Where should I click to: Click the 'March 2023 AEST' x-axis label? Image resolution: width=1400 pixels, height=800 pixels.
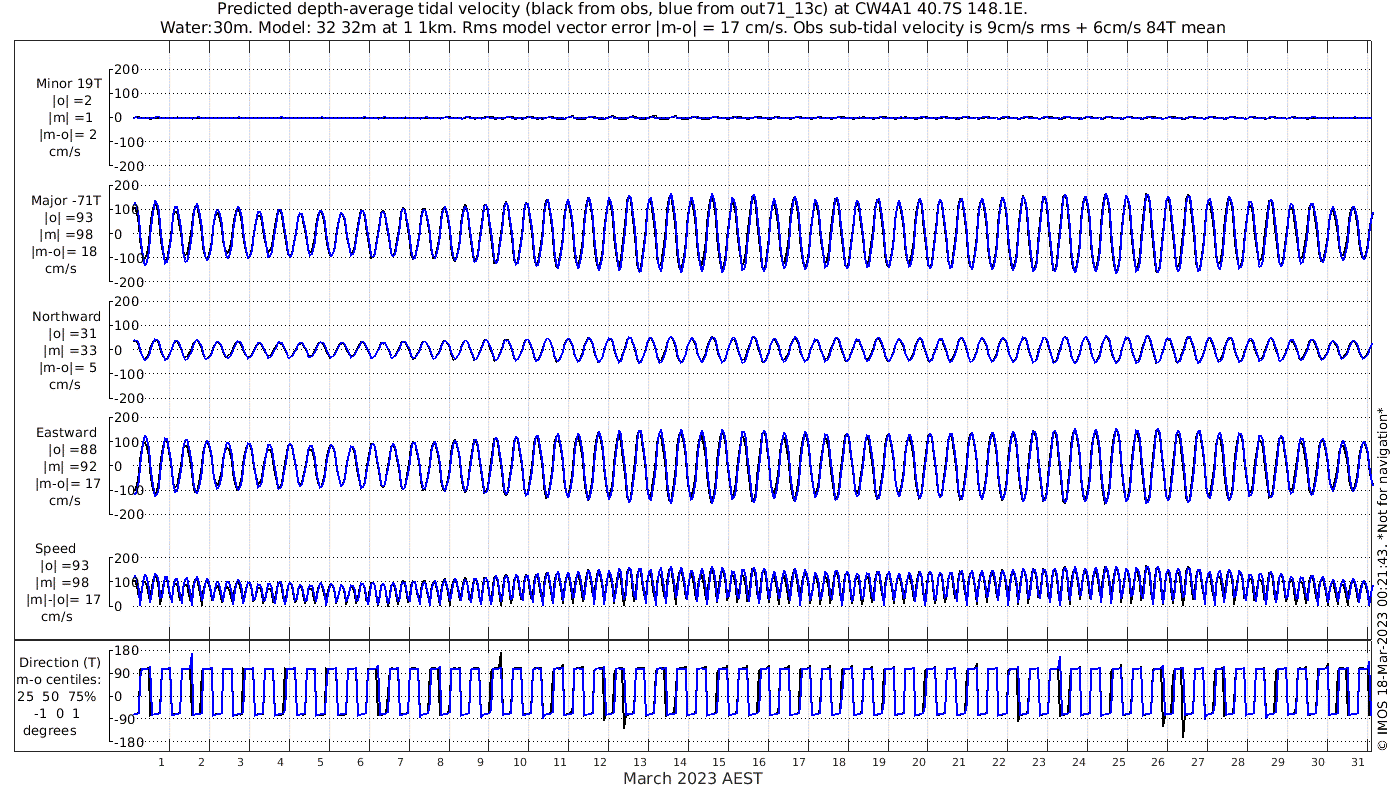coord(693,778)
